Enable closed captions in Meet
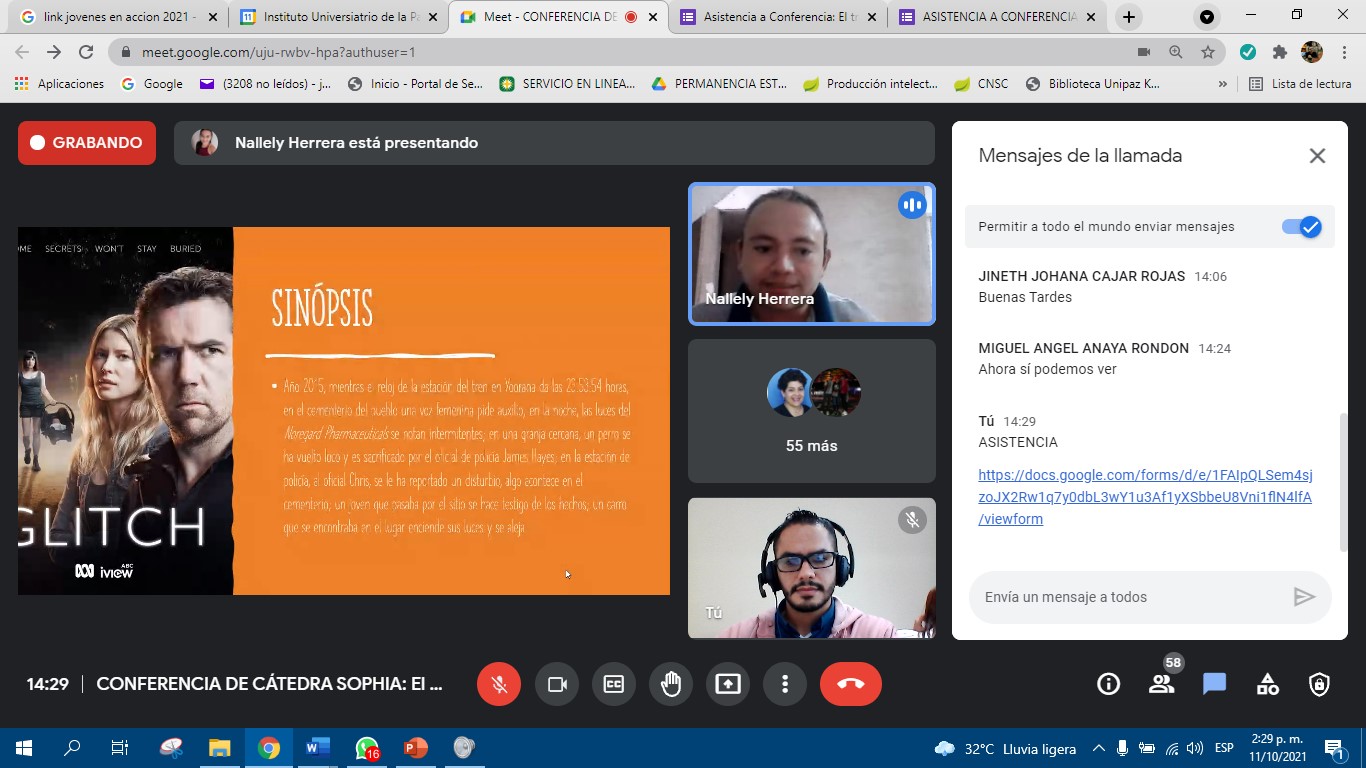 click(x=614, y=684)
